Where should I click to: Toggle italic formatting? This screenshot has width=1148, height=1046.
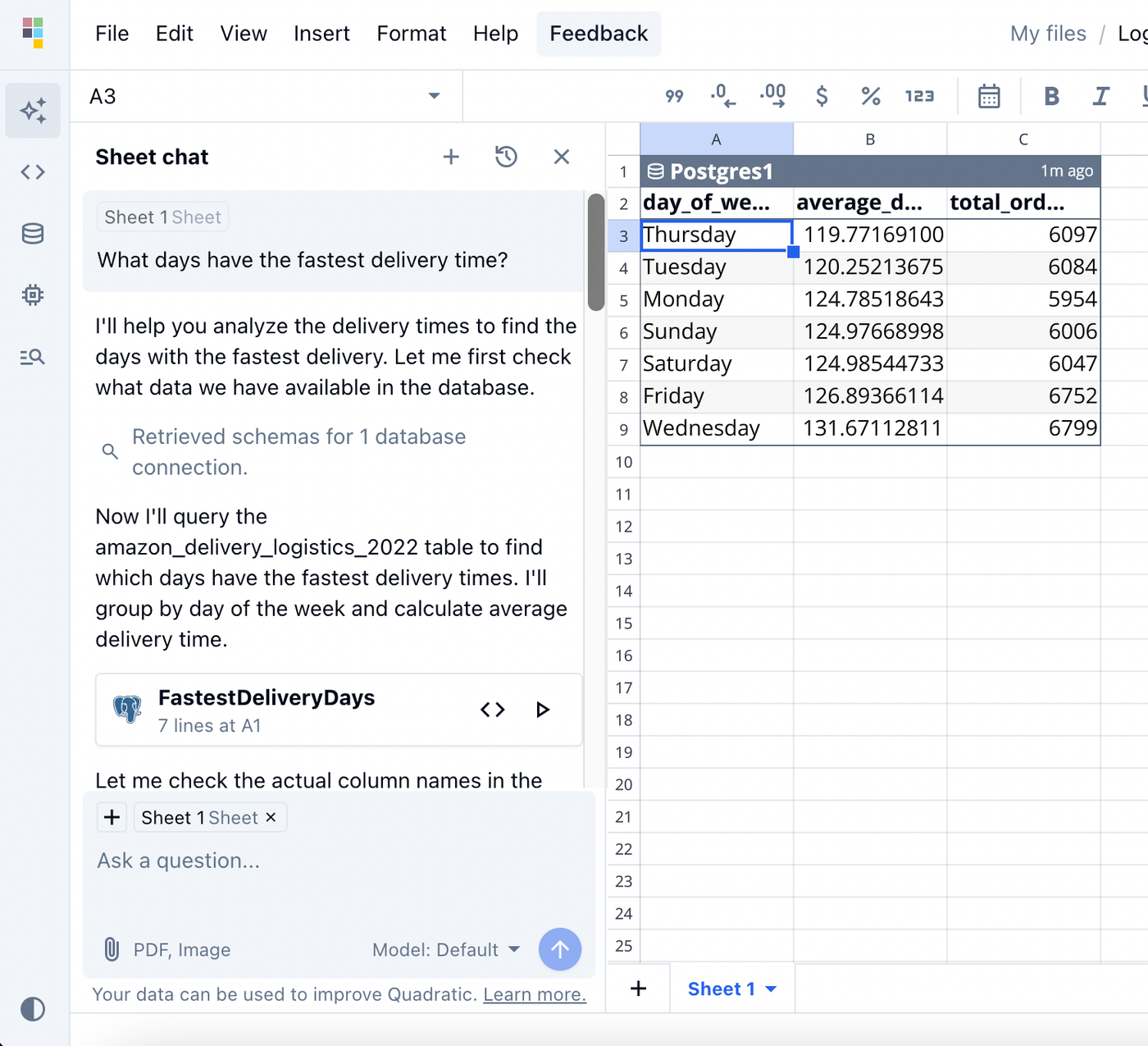pyautogui.click(x=1100, y=96)
